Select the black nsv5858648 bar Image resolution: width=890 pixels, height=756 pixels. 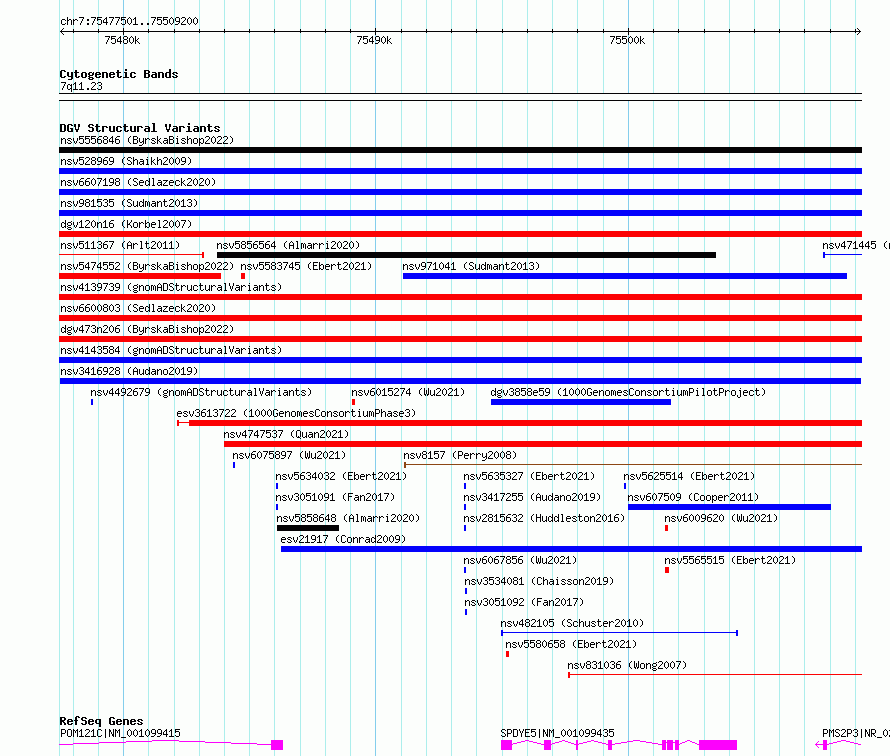[308, 528]
